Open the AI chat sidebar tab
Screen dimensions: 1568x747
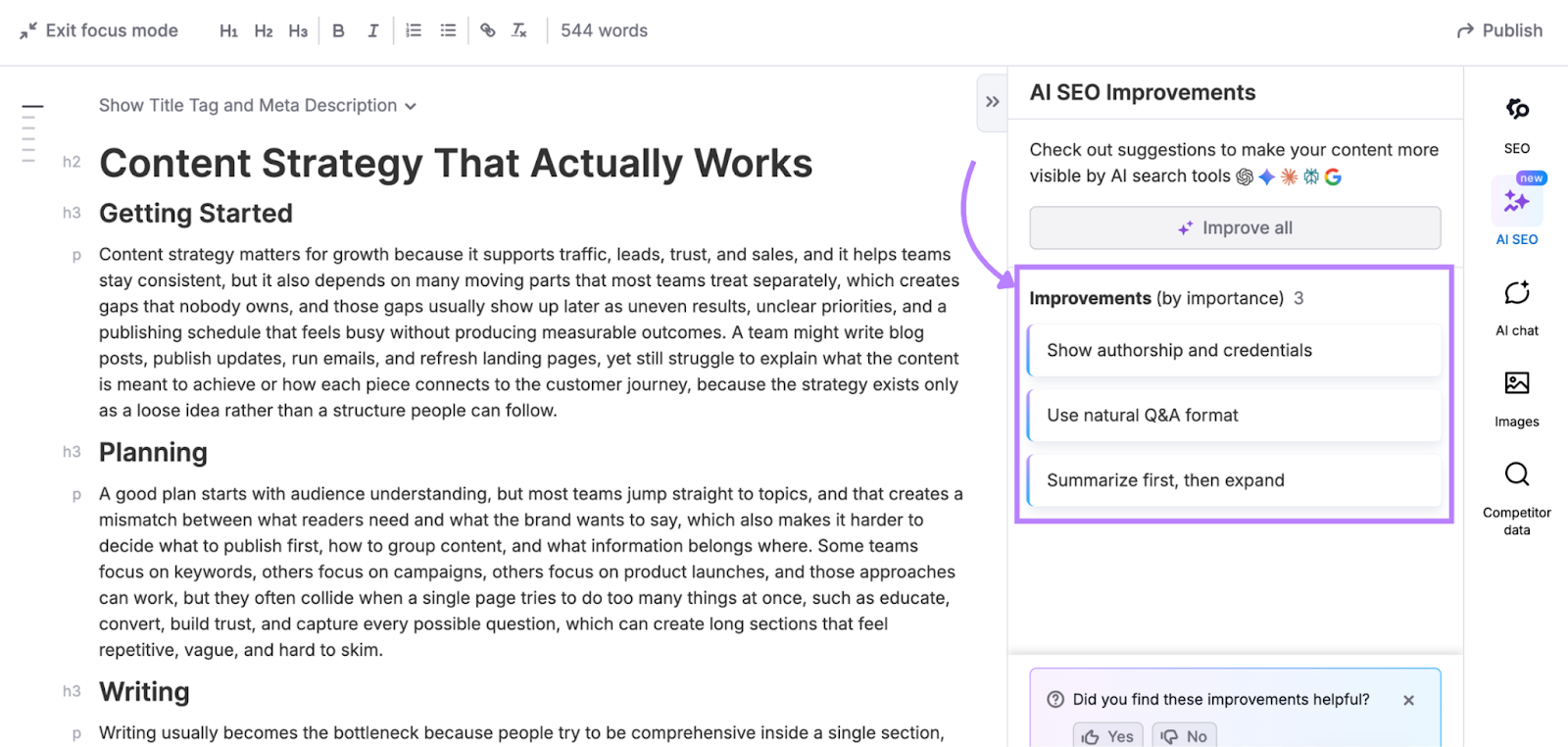coord(1517,308)
